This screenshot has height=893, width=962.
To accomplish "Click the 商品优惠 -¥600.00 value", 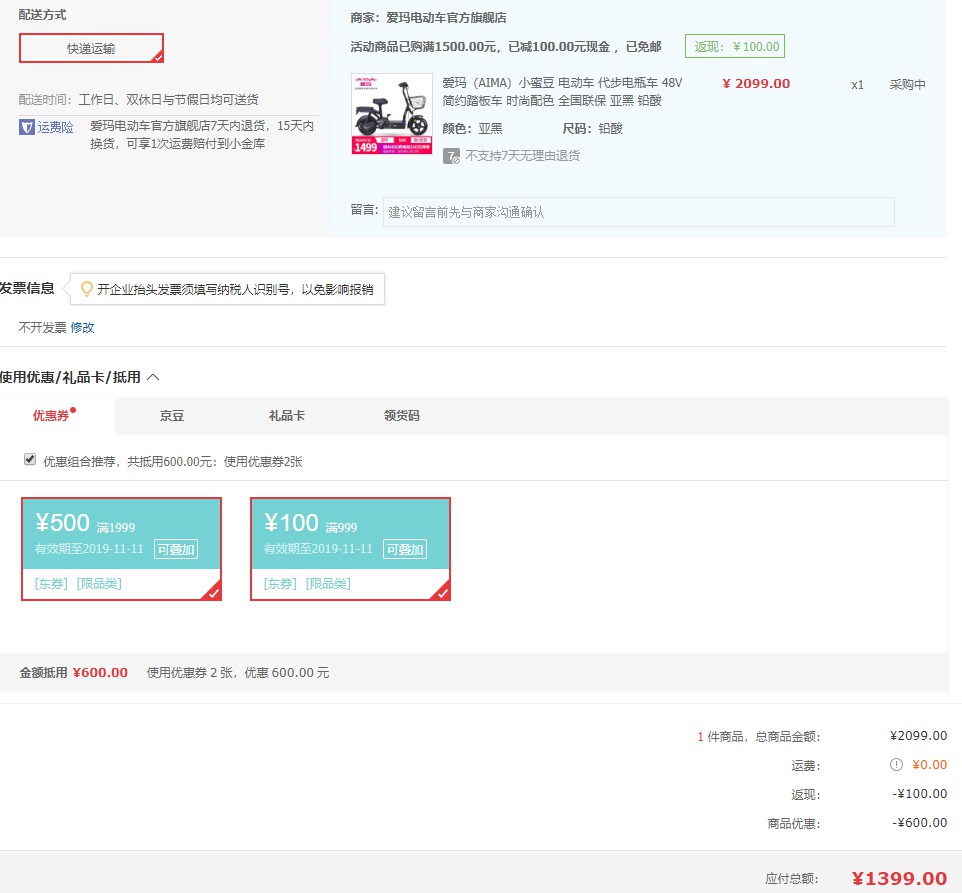I will [920, 823].
